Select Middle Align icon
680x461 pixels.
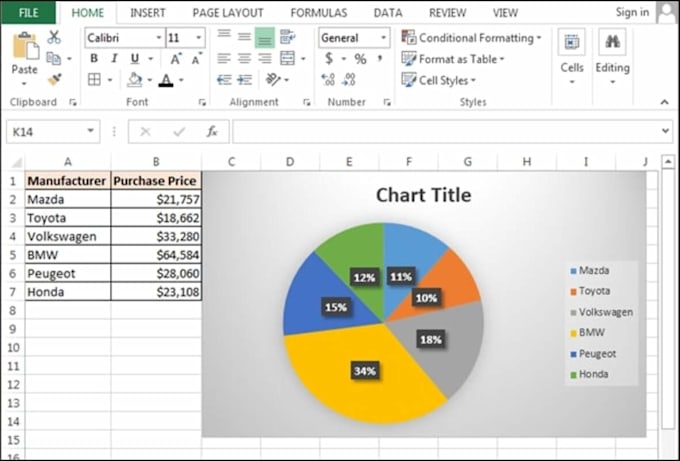point(244,37)
